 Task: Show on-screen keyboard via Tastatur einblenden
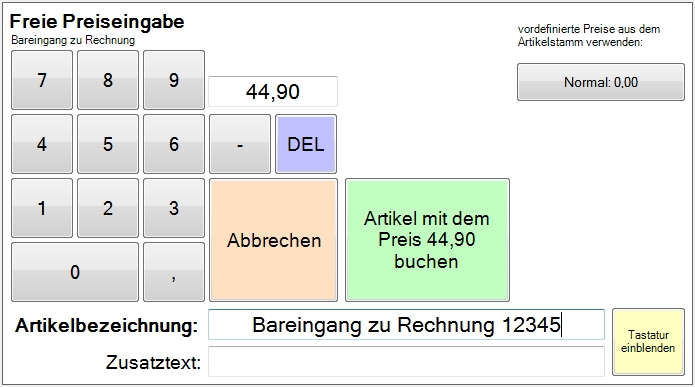coord(648,342)
